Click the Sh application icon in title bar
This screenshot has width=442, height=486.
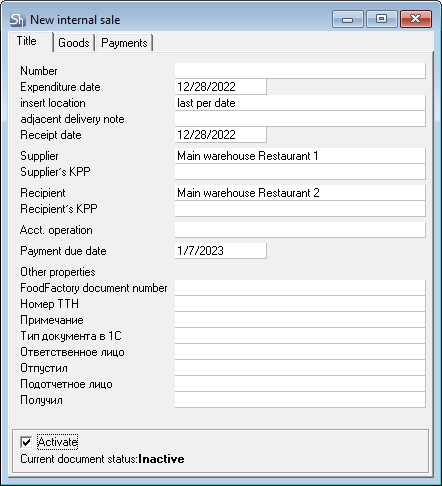click(17, 20)
